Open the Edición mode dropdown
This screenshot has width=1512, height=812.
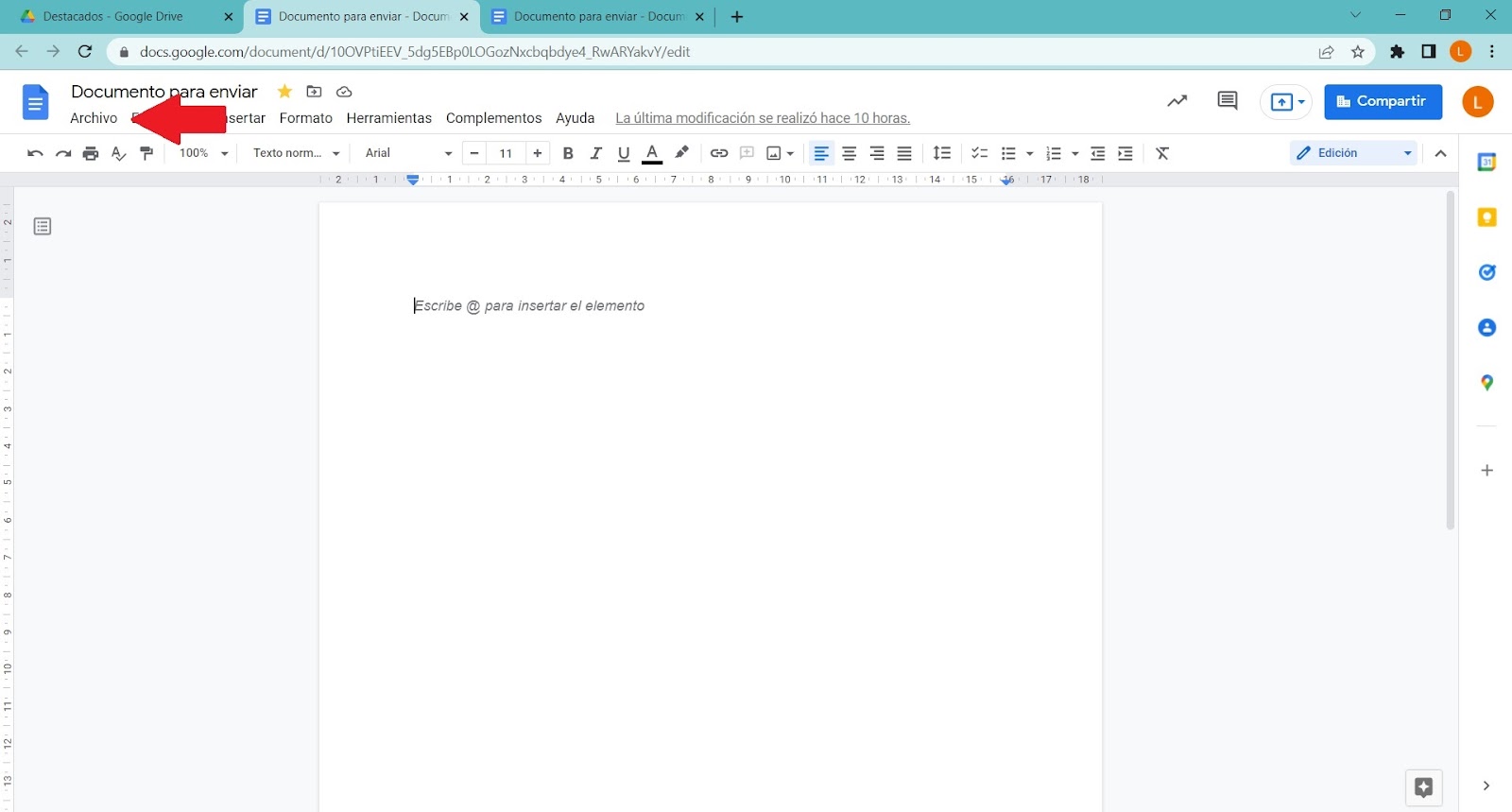point(1353,153)
